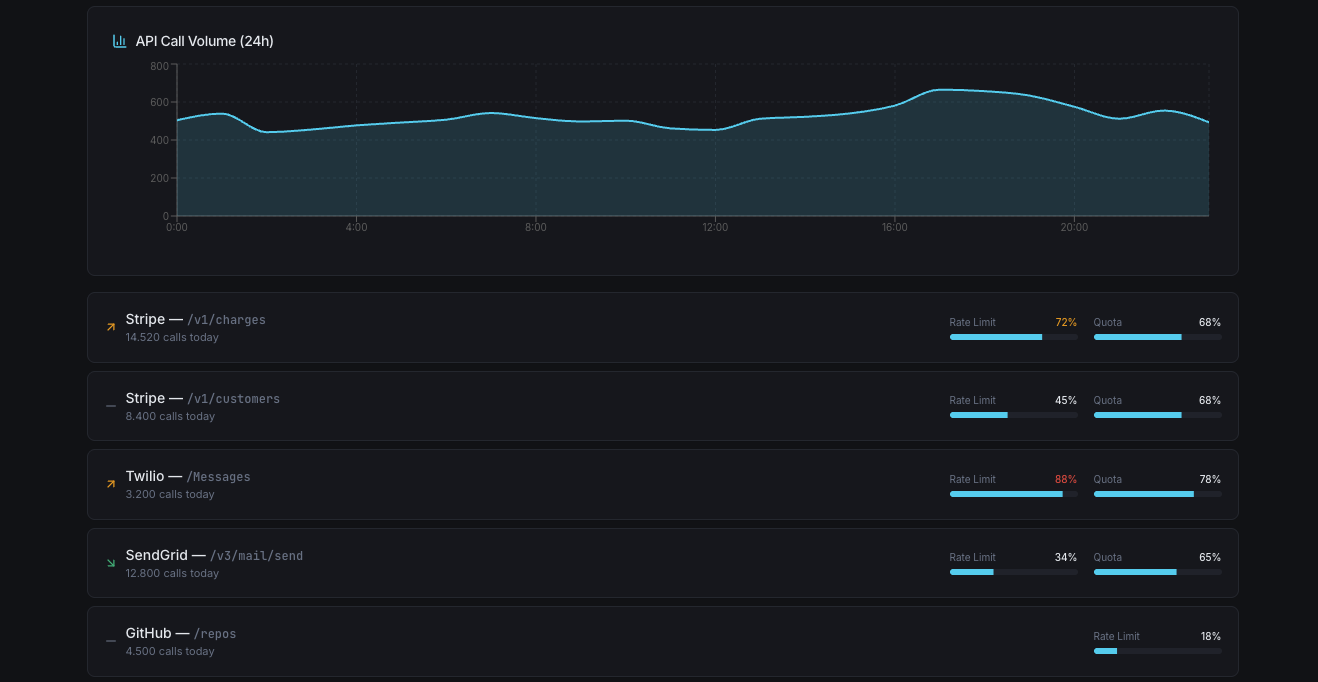Click the flat trend dash for Stripe /v1/customers

point(111,406)
